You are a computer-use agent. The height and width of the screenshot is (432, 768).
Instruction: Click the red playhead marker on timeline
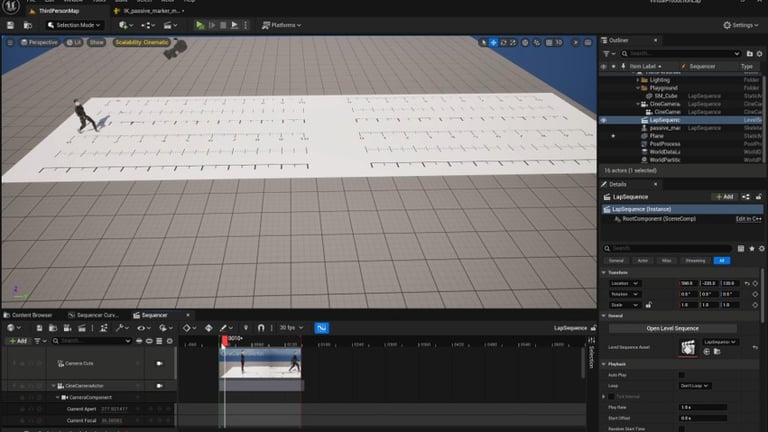coord(225,340)
